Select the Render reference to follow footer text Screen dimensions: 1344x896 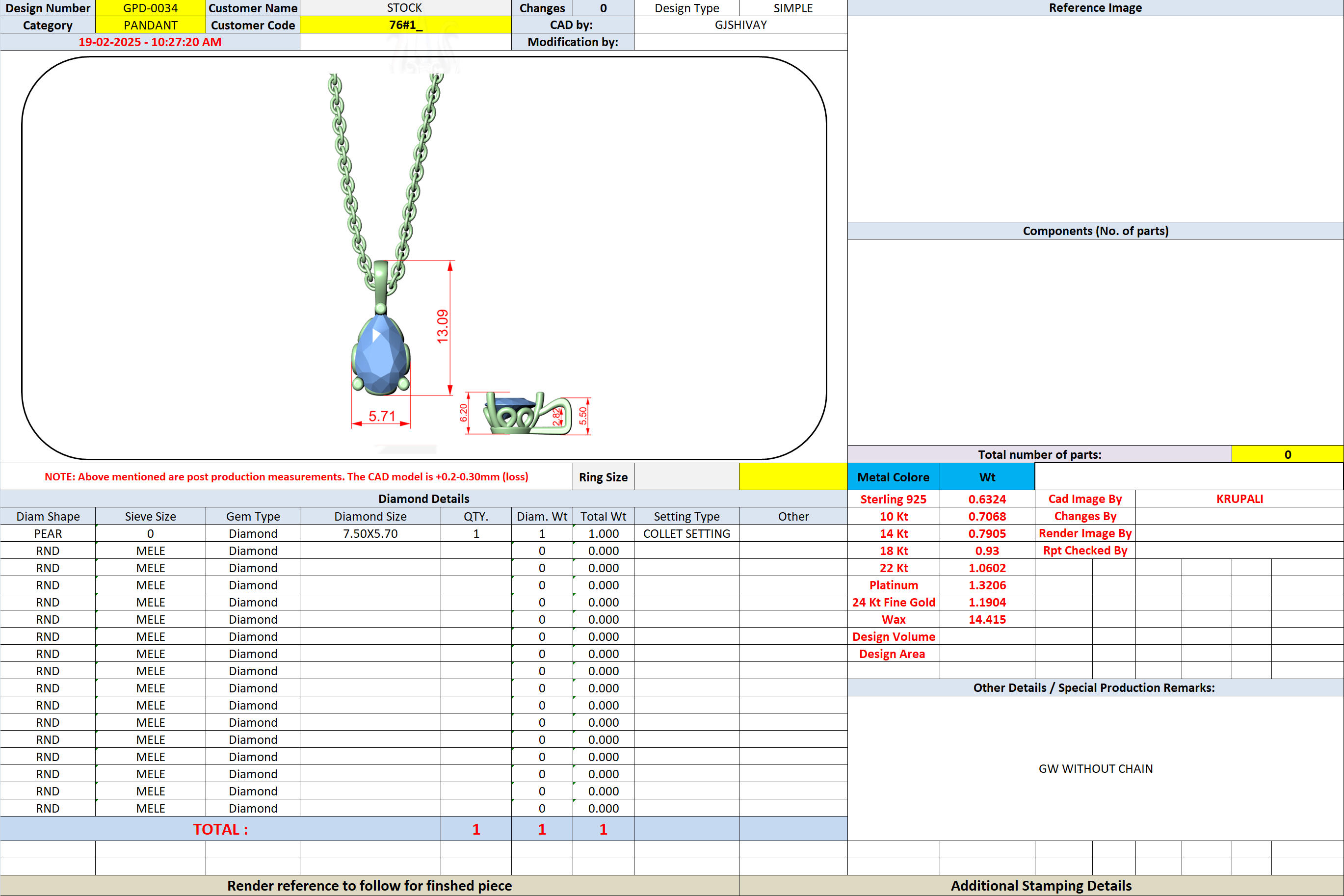pyautogui.click(x=369, y=886)
